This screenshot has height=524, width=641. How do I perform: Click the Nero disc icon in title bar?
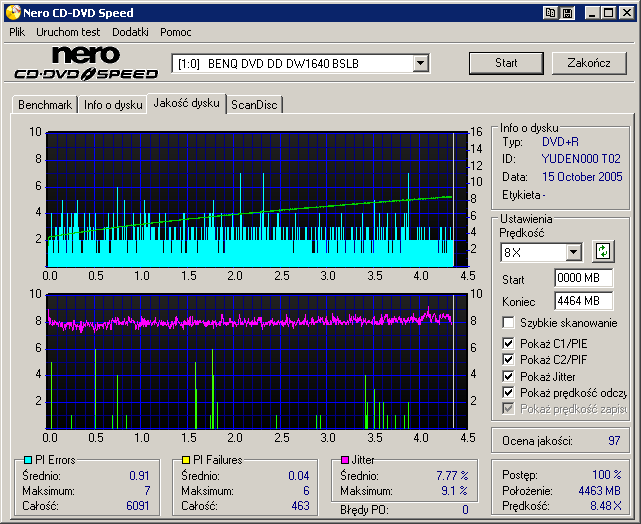pyautogui.click(x=13, y=12)
